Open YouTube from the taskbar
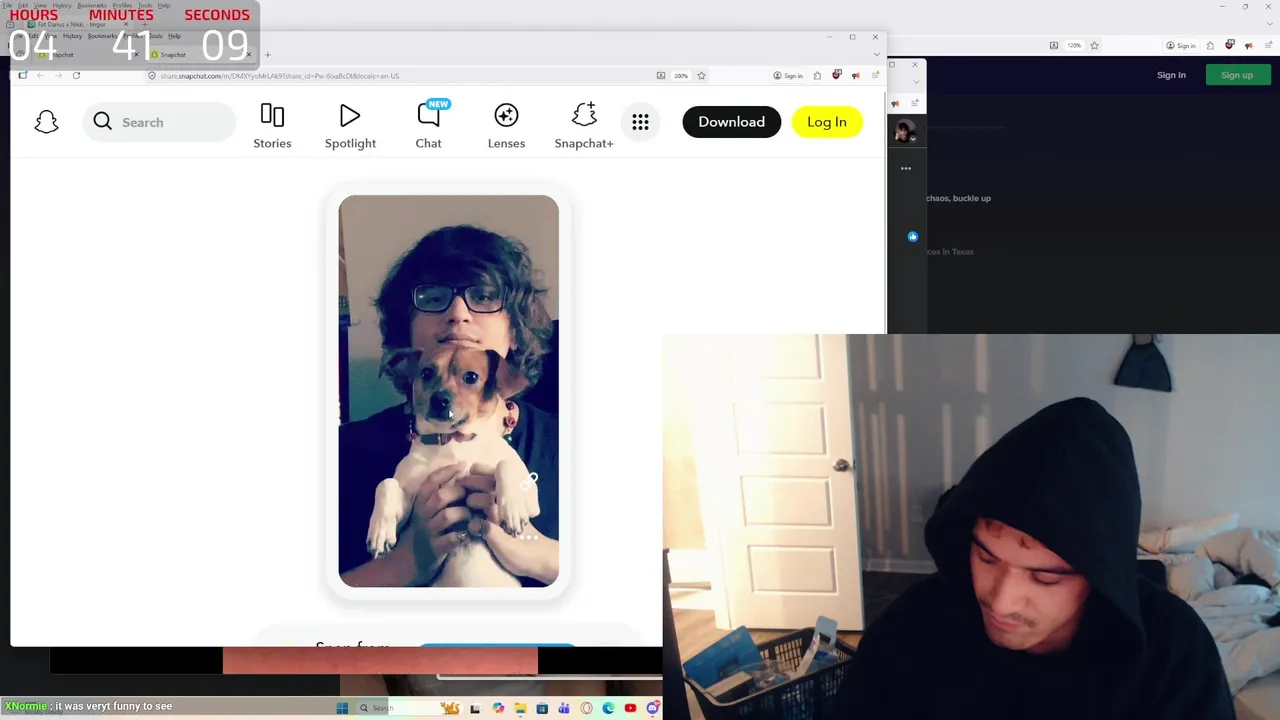 630,708
